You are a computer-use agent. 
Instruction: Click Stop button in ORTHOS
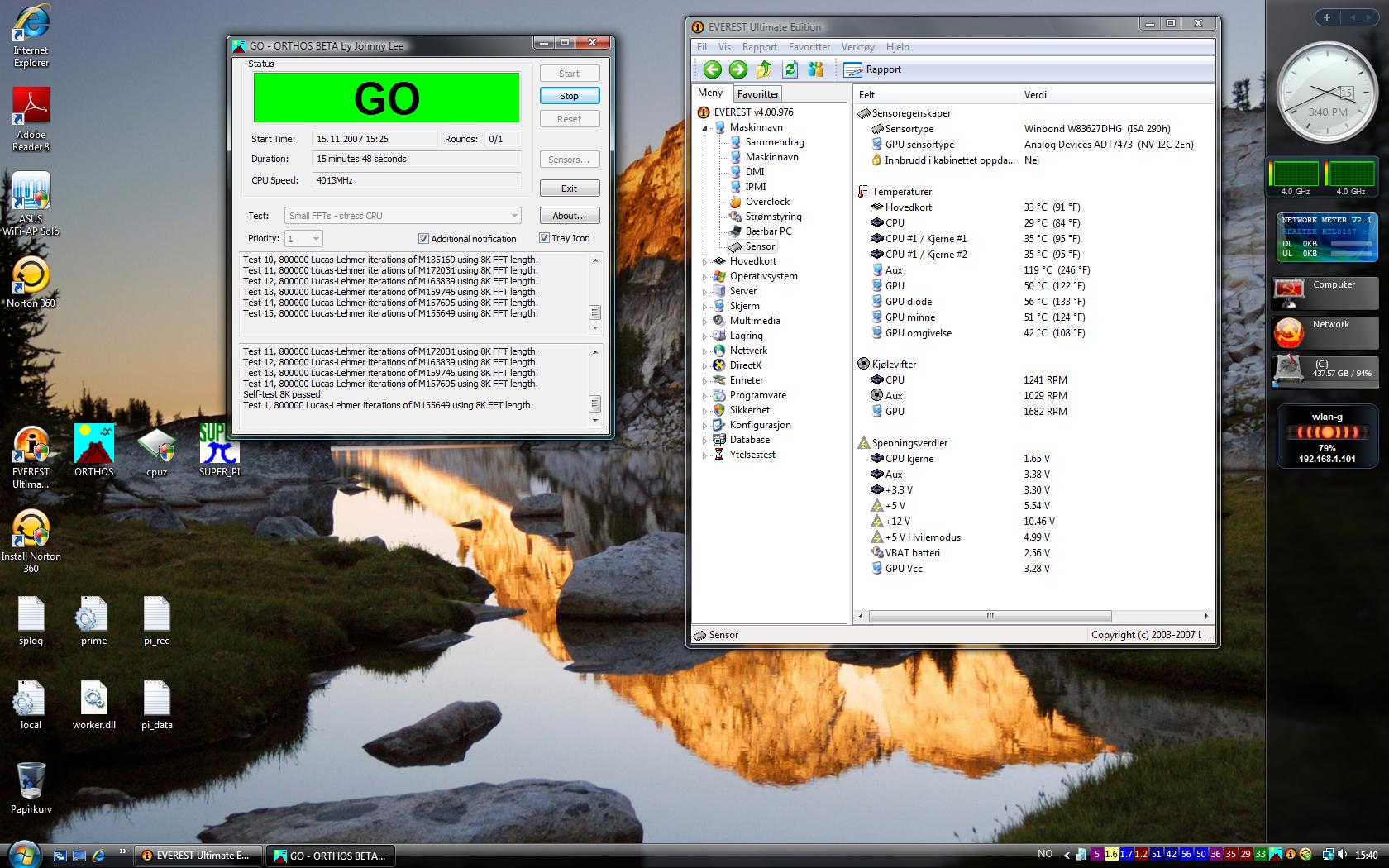coord(569,96)
